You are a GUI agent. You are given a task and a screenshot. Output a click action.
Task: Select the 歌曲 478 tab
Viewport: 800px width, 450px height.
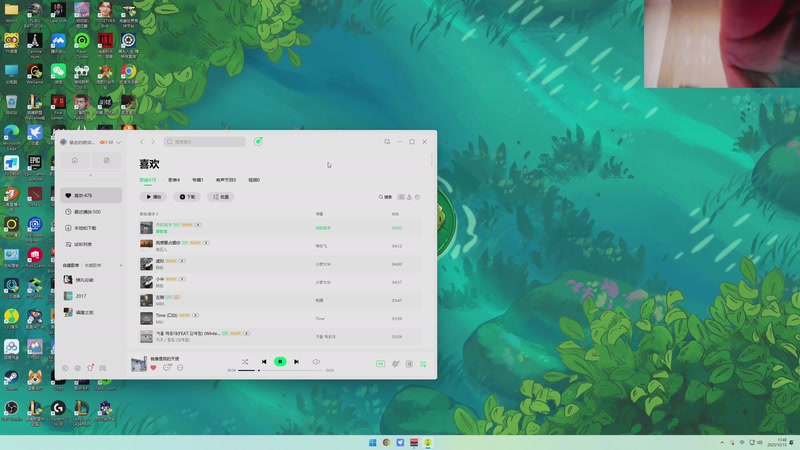[147, 180]
